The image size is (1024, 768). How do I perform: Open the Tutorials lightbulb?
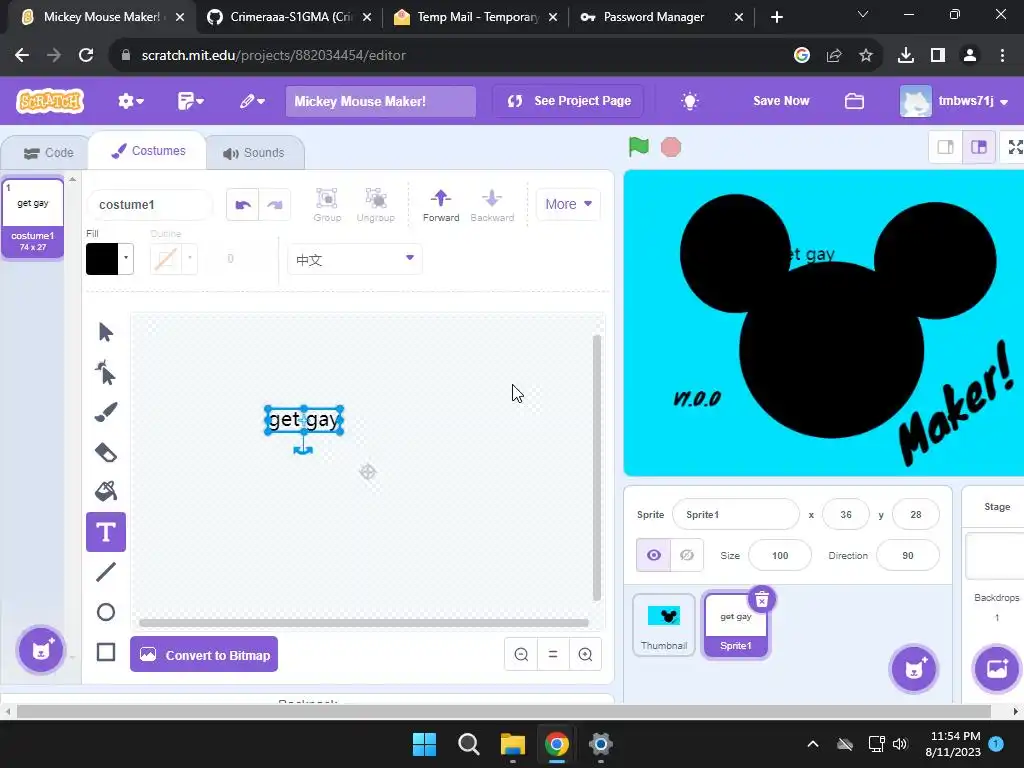click(690, 101)
